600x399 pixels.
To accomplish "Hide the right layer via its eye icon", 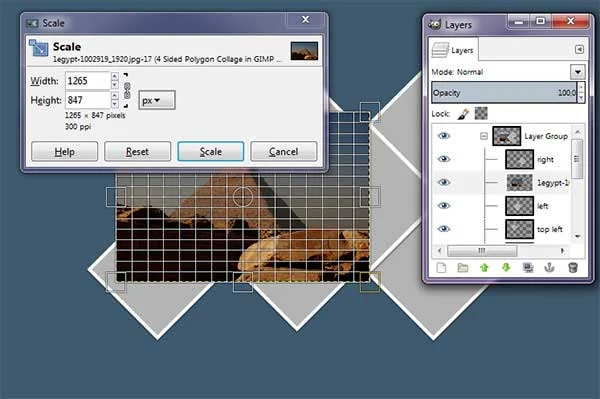I will (x=443, y=159).
